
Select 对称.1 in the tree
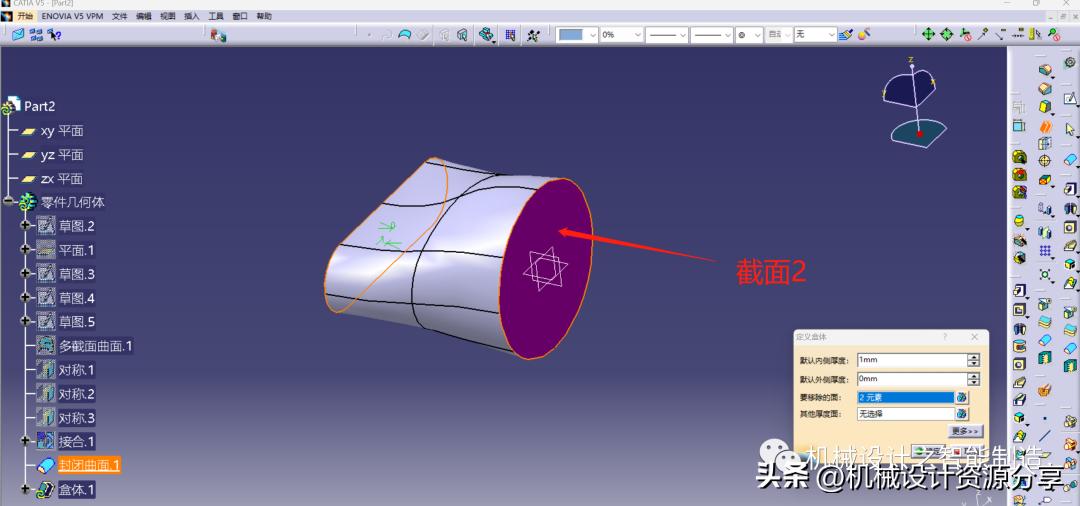[x=76, y=370]
